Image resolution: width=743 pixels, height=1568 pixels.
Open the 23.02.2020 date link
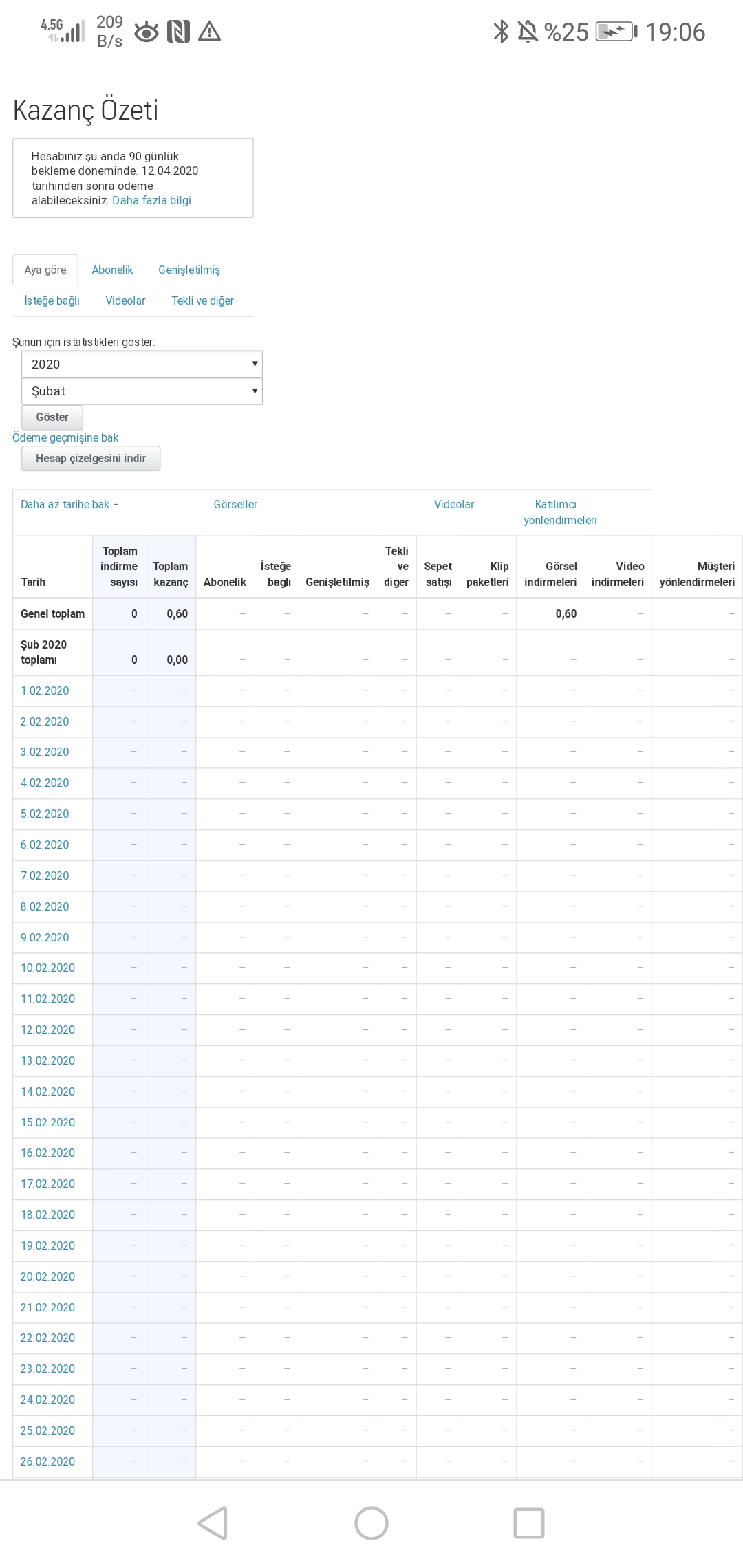47,1369
